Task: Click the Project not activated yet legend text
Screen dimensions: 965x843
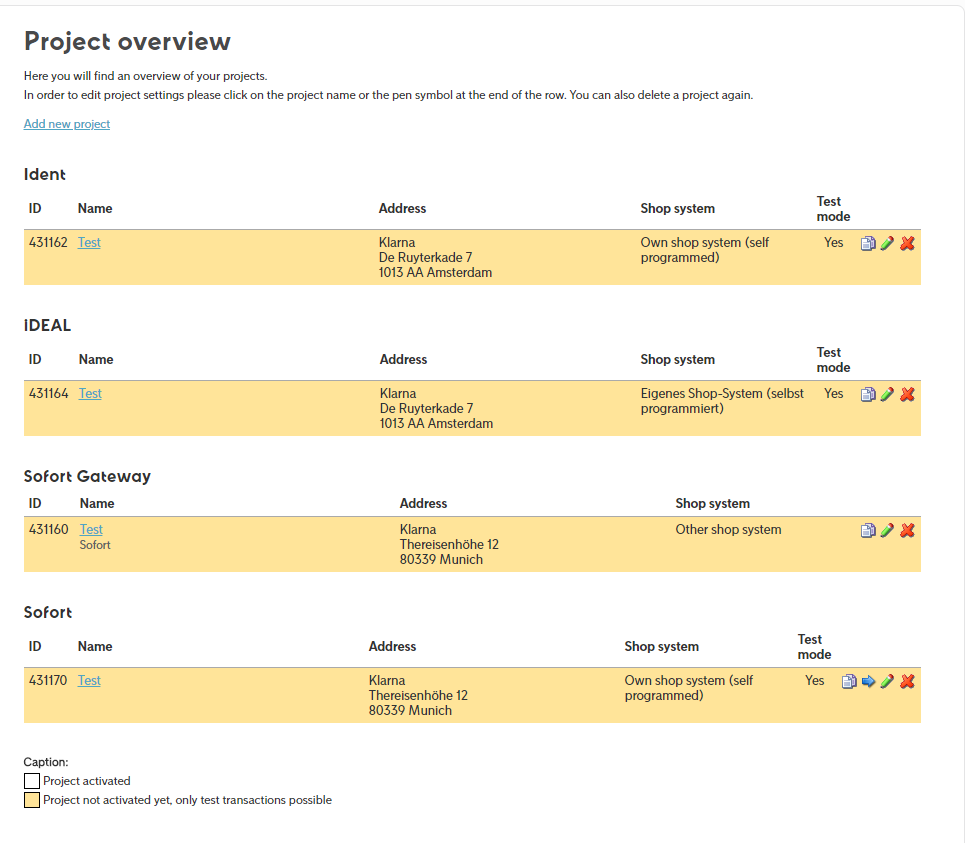Action: 188,800
